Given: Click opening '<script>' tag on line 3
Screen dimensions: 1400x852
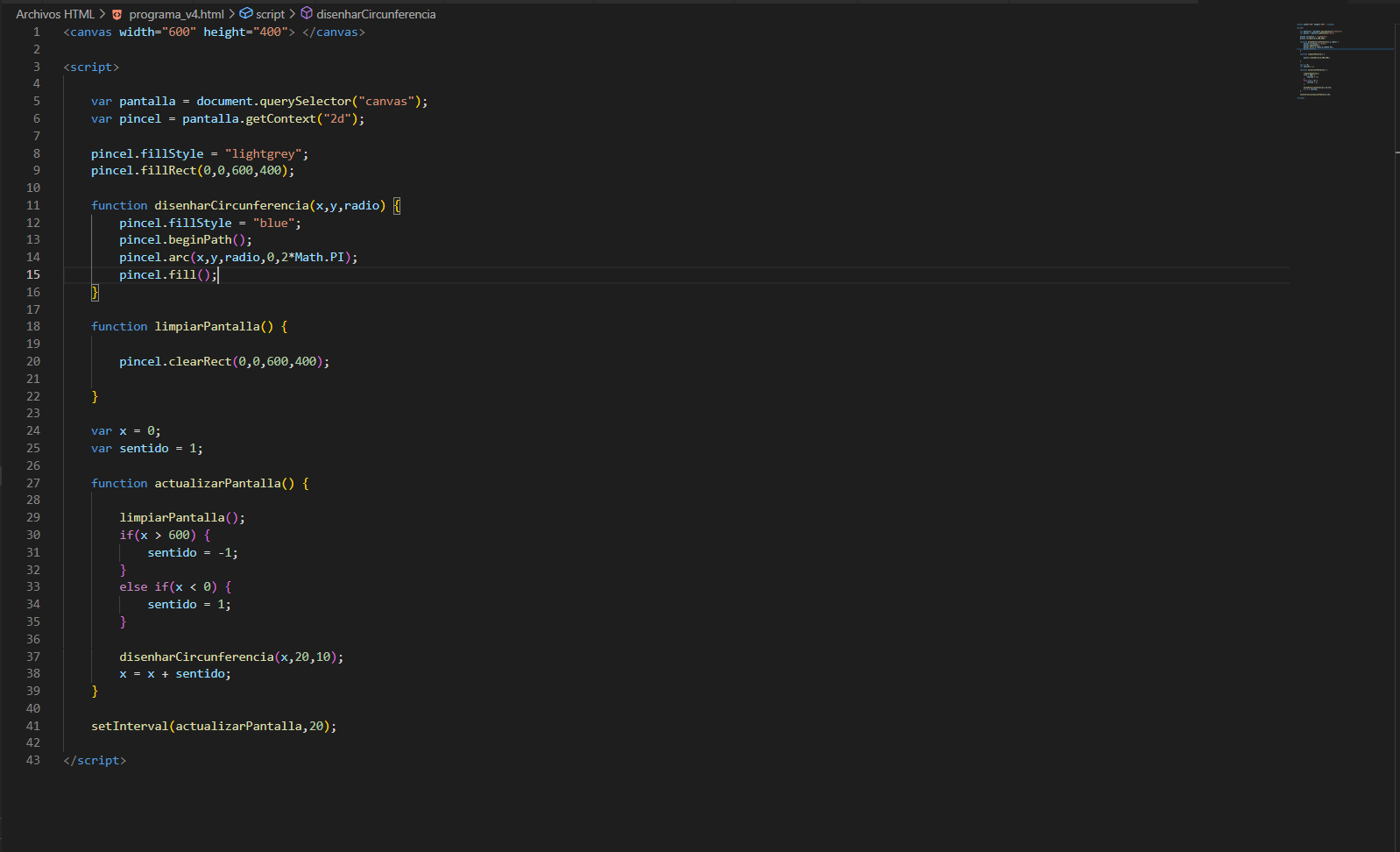Looking at the screenshot, I should click(91, 67).
